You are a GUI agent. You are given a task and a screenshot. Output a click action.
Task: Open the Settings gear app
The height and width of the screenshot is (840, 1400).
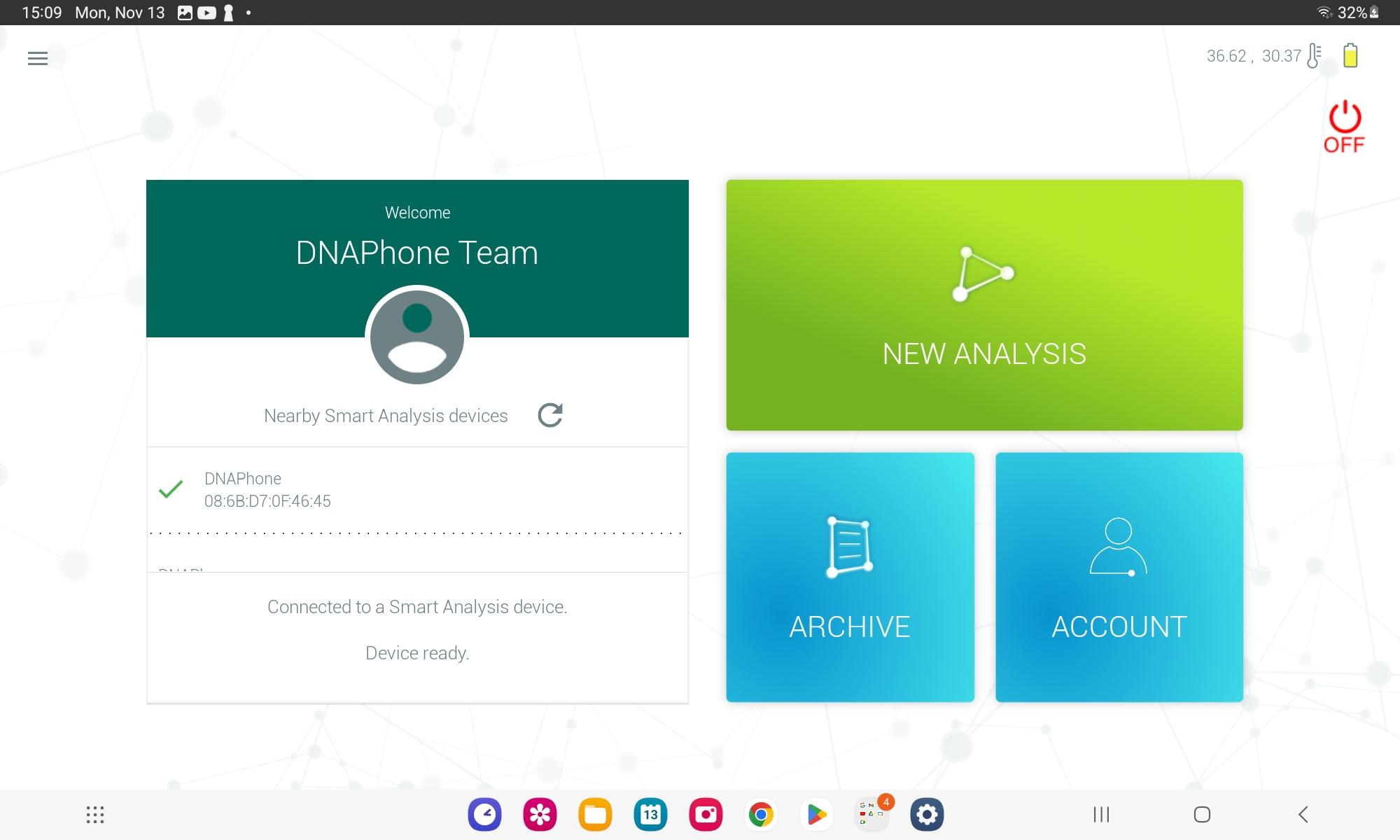click(x=927, y=815)
